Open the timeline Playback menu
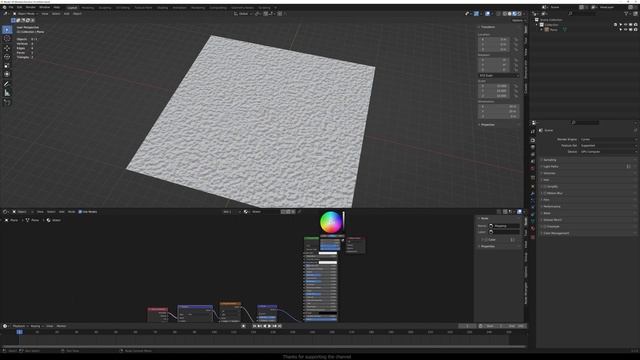The width and height of the screenshot is (640, 360). [19, 326]
